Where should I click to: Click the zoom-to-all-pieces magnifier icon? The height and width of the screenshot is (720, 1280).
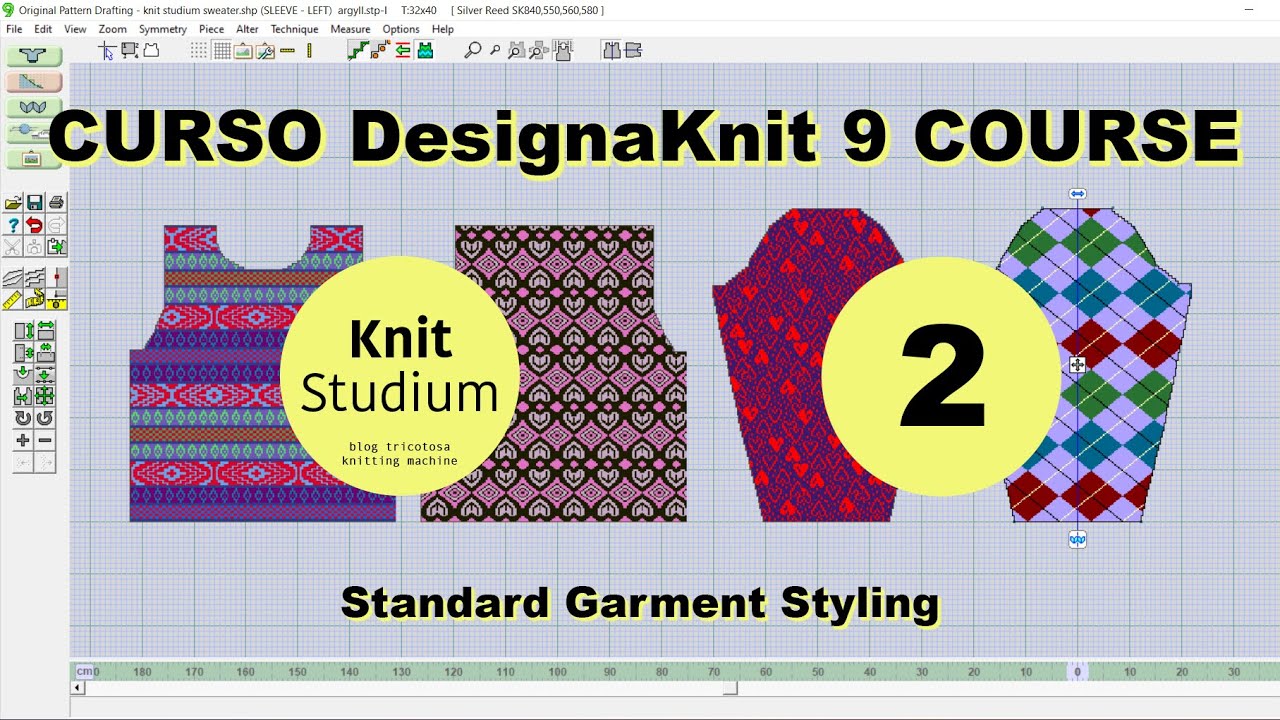click(x=539, y=50)
